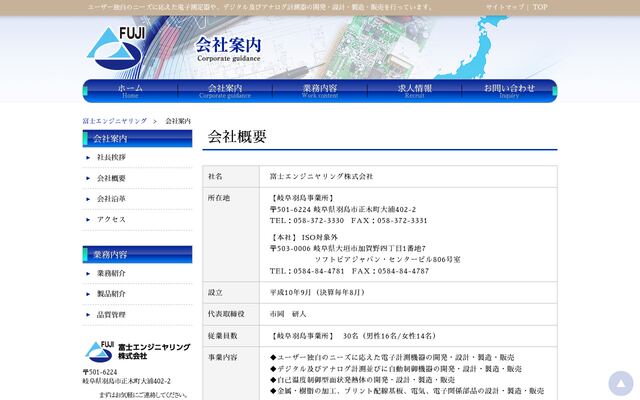Image resolution: width=640 pixels, height=400 pixels.
Task: Click the ソフトピアジャパン・センタービル806号室 line
Action: pos(387,260)
